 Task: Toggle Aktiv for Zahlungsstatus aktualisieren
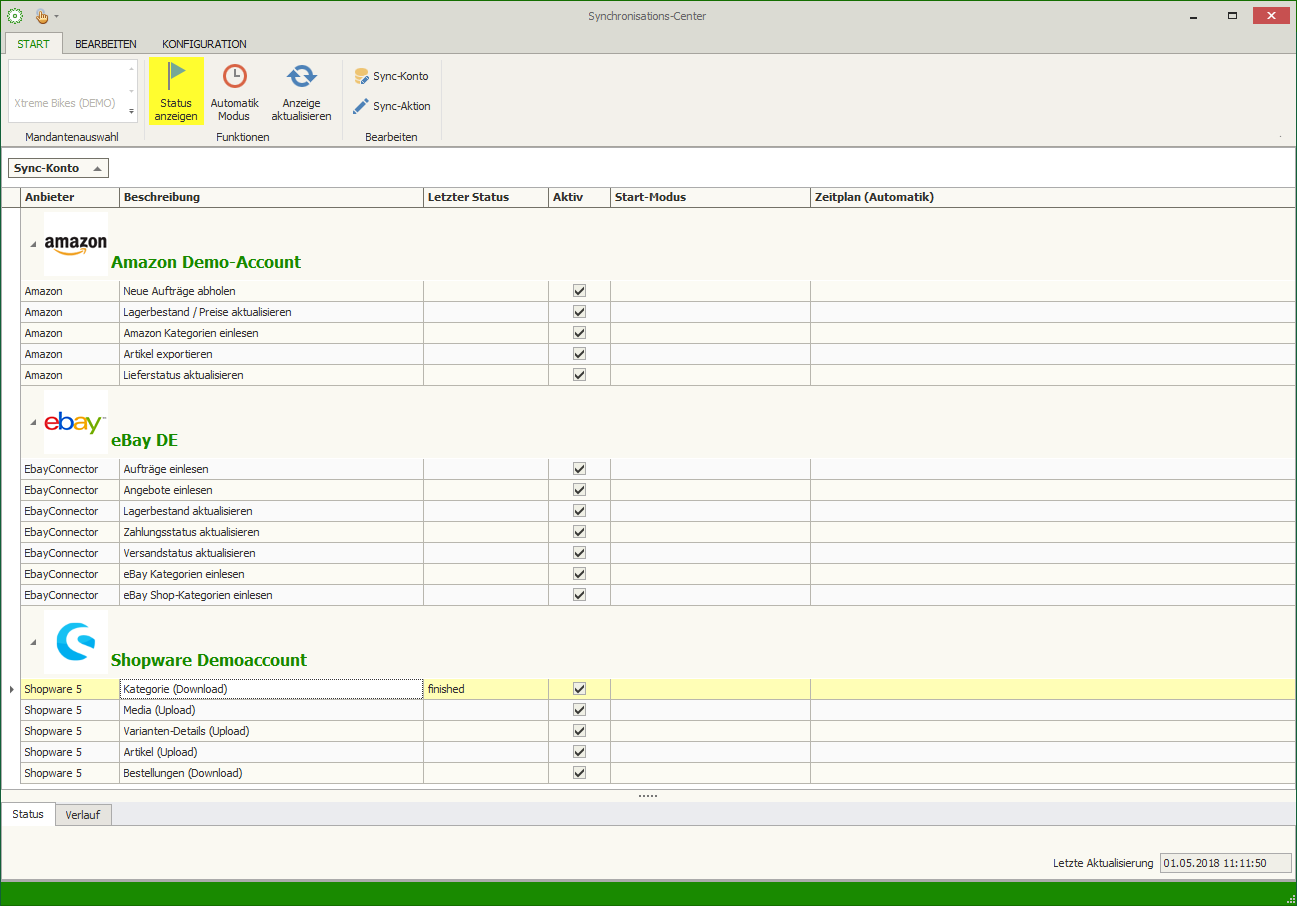click(x=579, y=532)
